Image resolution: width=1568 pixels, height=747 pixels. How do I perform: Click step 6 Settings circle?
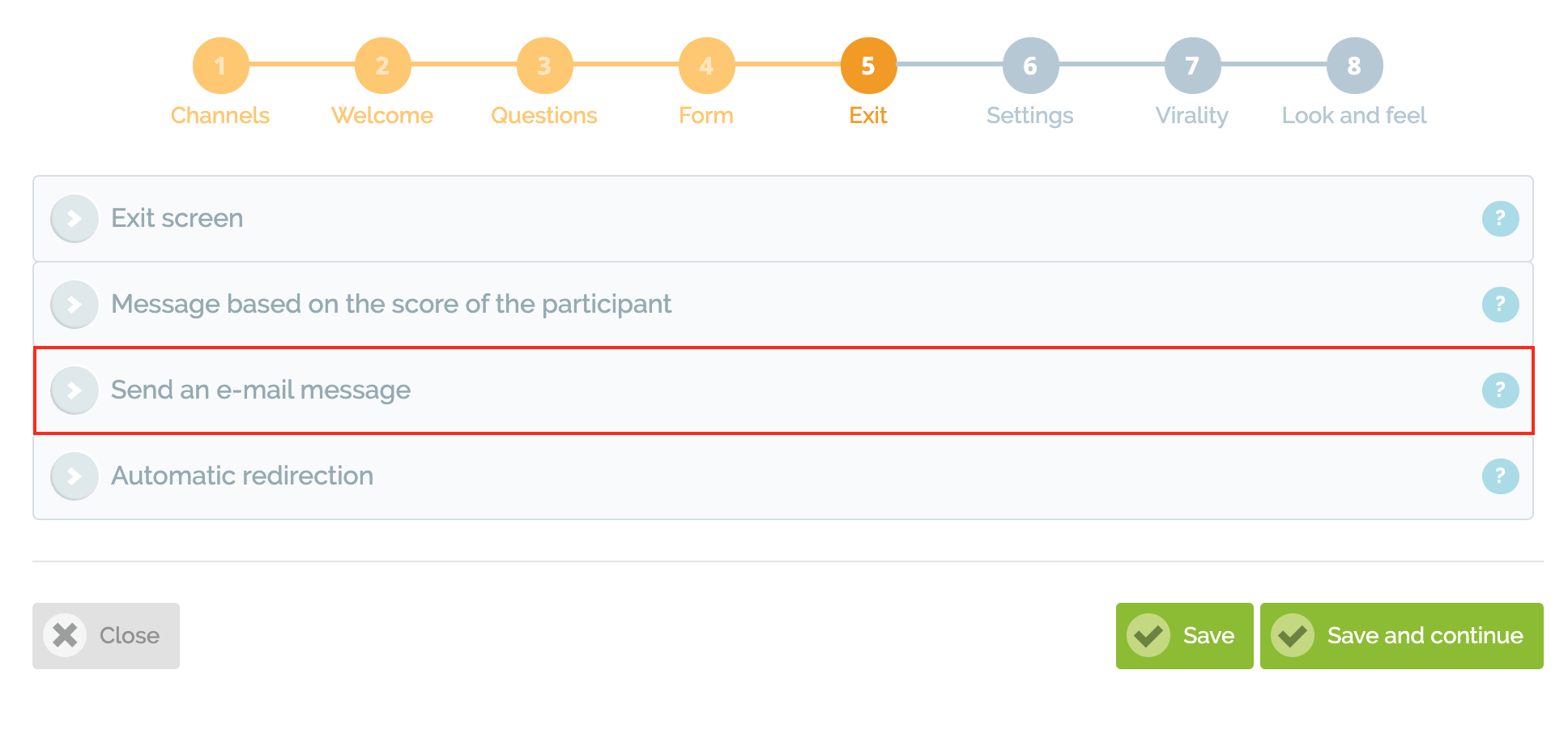coord(1030,66)
